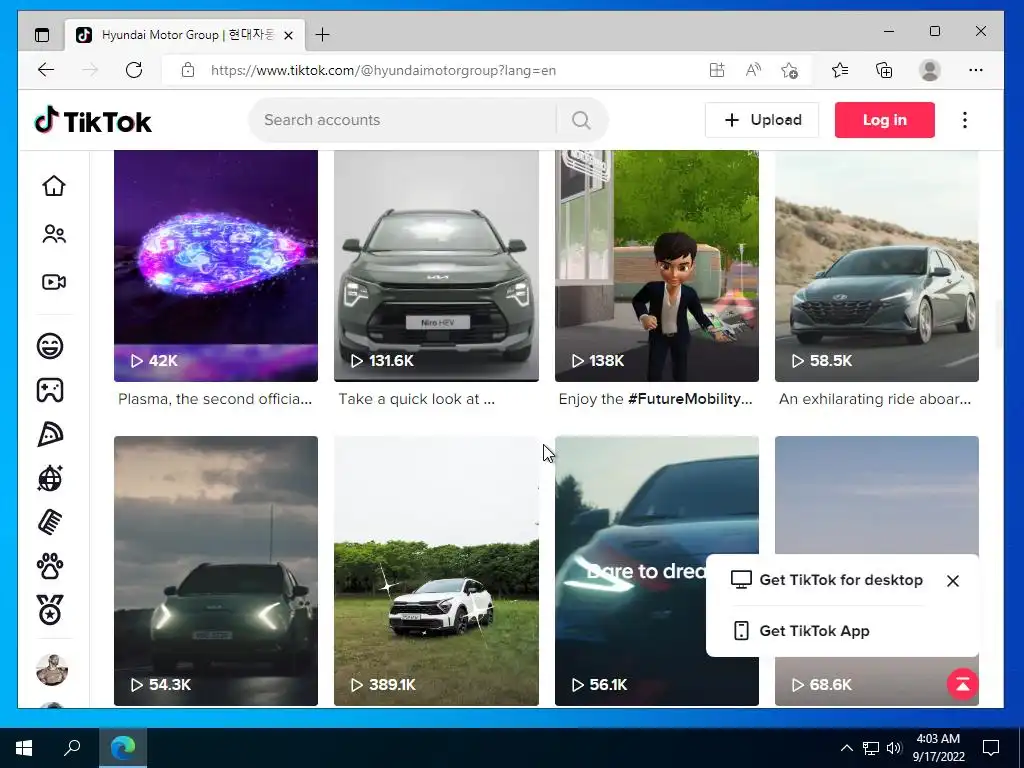The height and width of the screenshot is (768, 1024).
Task: Select the Food pizza slice icon
Action: tap(50, 434)
